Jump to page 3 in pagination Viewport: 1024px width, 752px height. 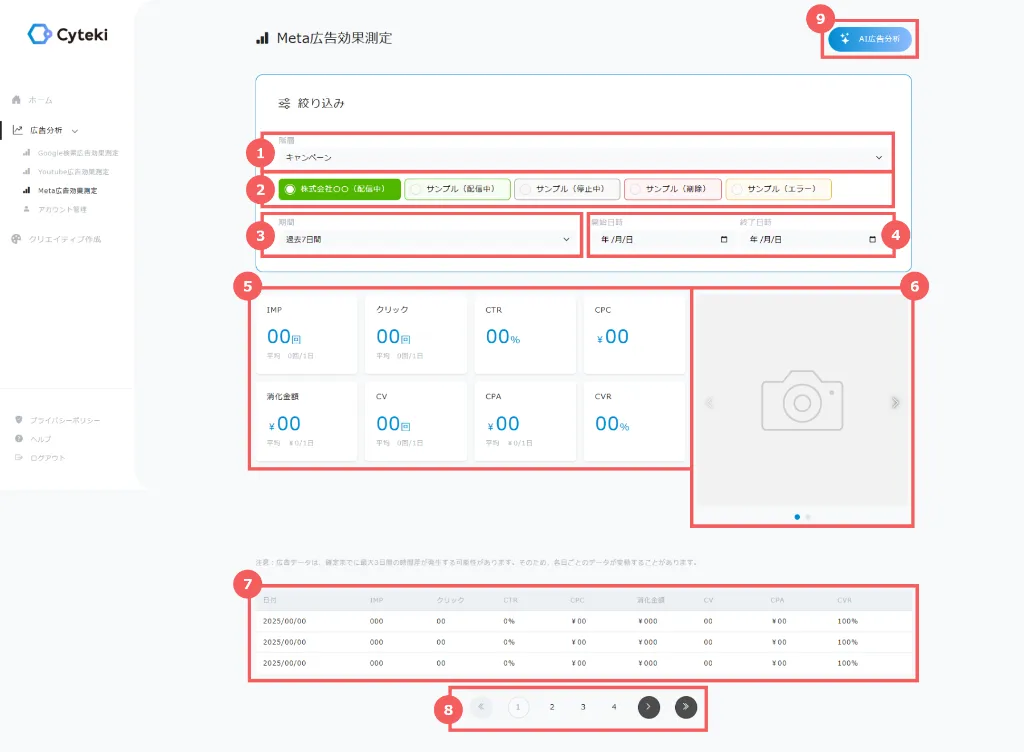point(583,707)
